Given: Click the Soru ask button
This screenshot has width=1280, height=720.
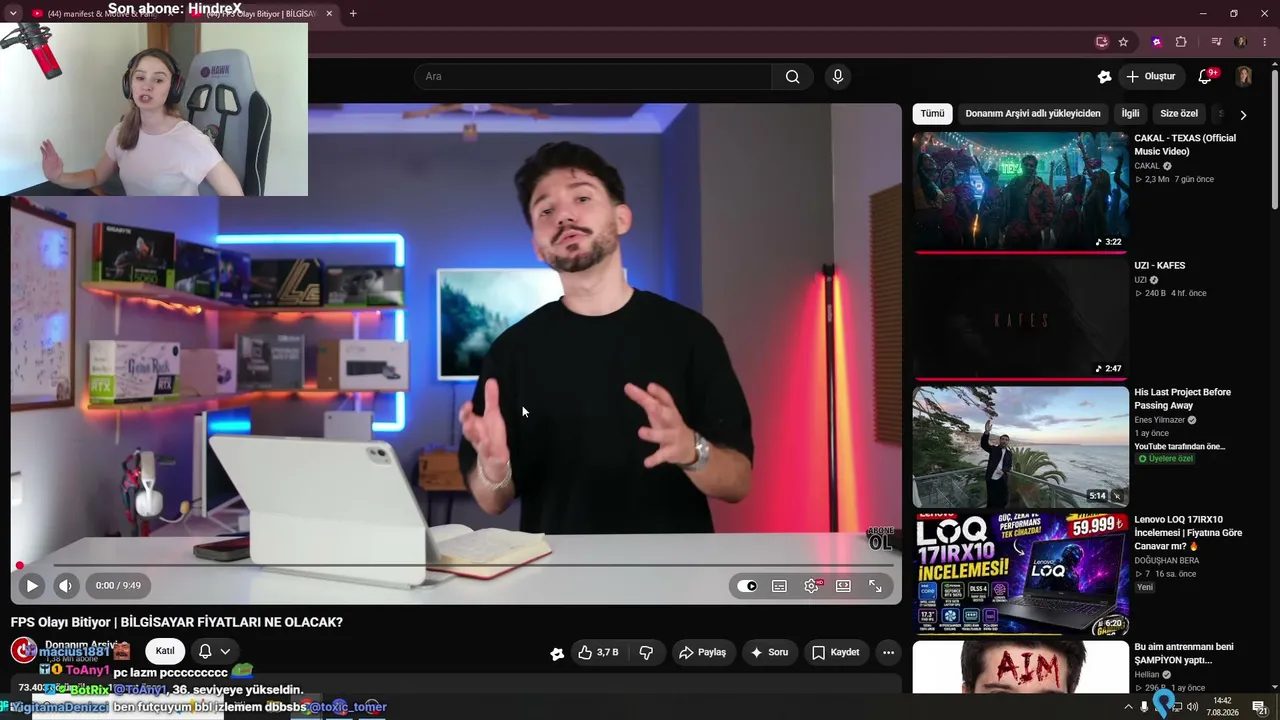Looking at the screenshot, I should coord(770,653).
